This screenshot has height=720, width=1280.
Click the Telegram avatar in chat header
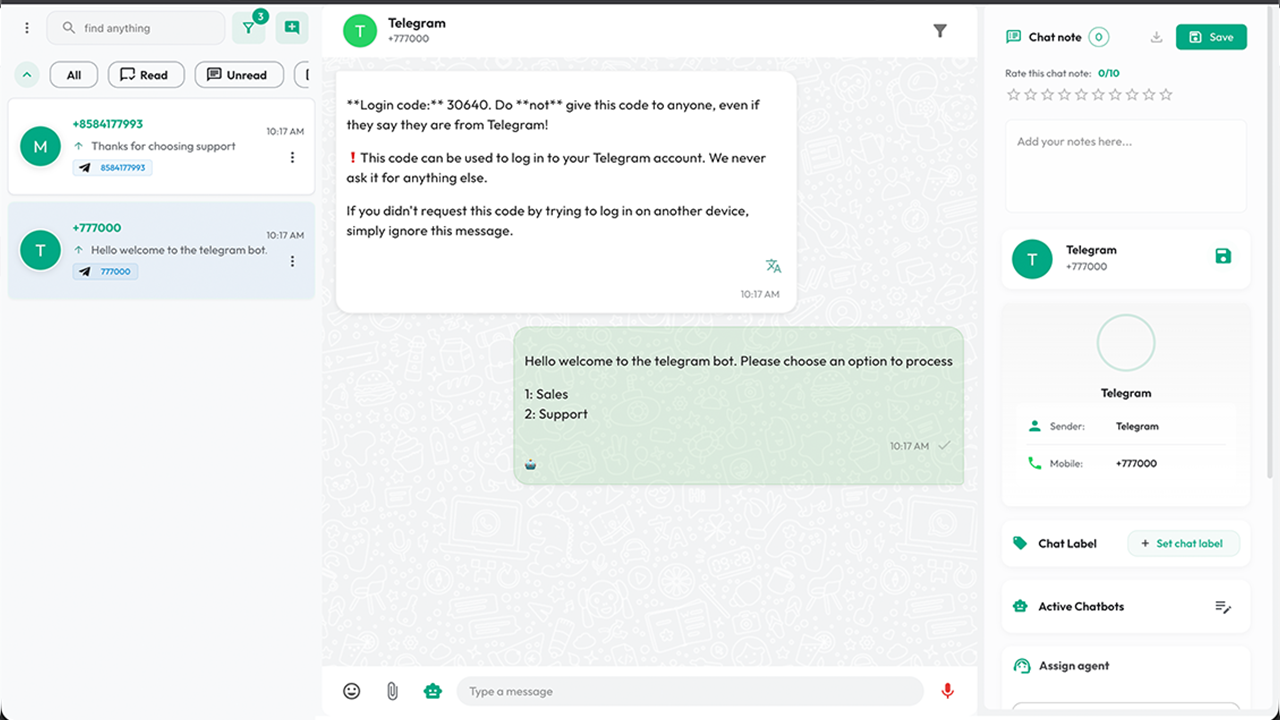360,31
